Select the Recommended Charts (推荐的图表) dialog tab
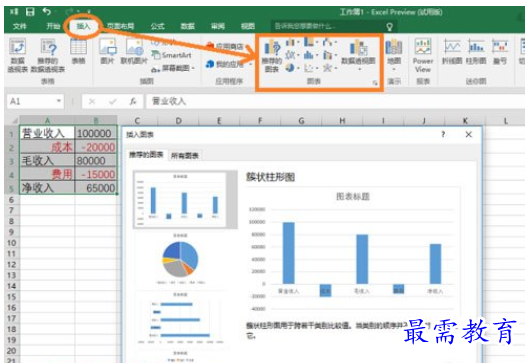Screen dimensions: 525x363 [x=146, y=155]
